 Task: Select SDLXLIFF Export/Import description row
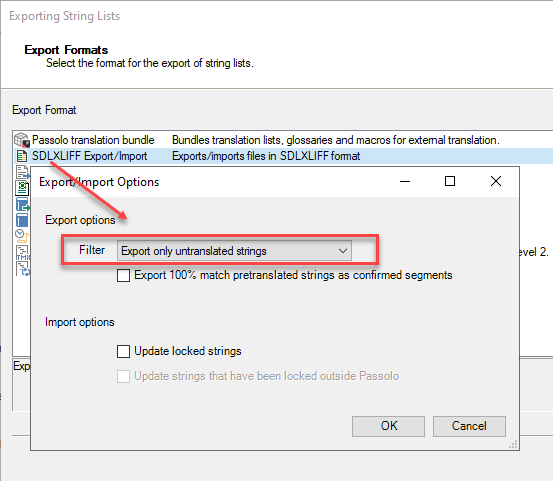(x=266, y=156)
